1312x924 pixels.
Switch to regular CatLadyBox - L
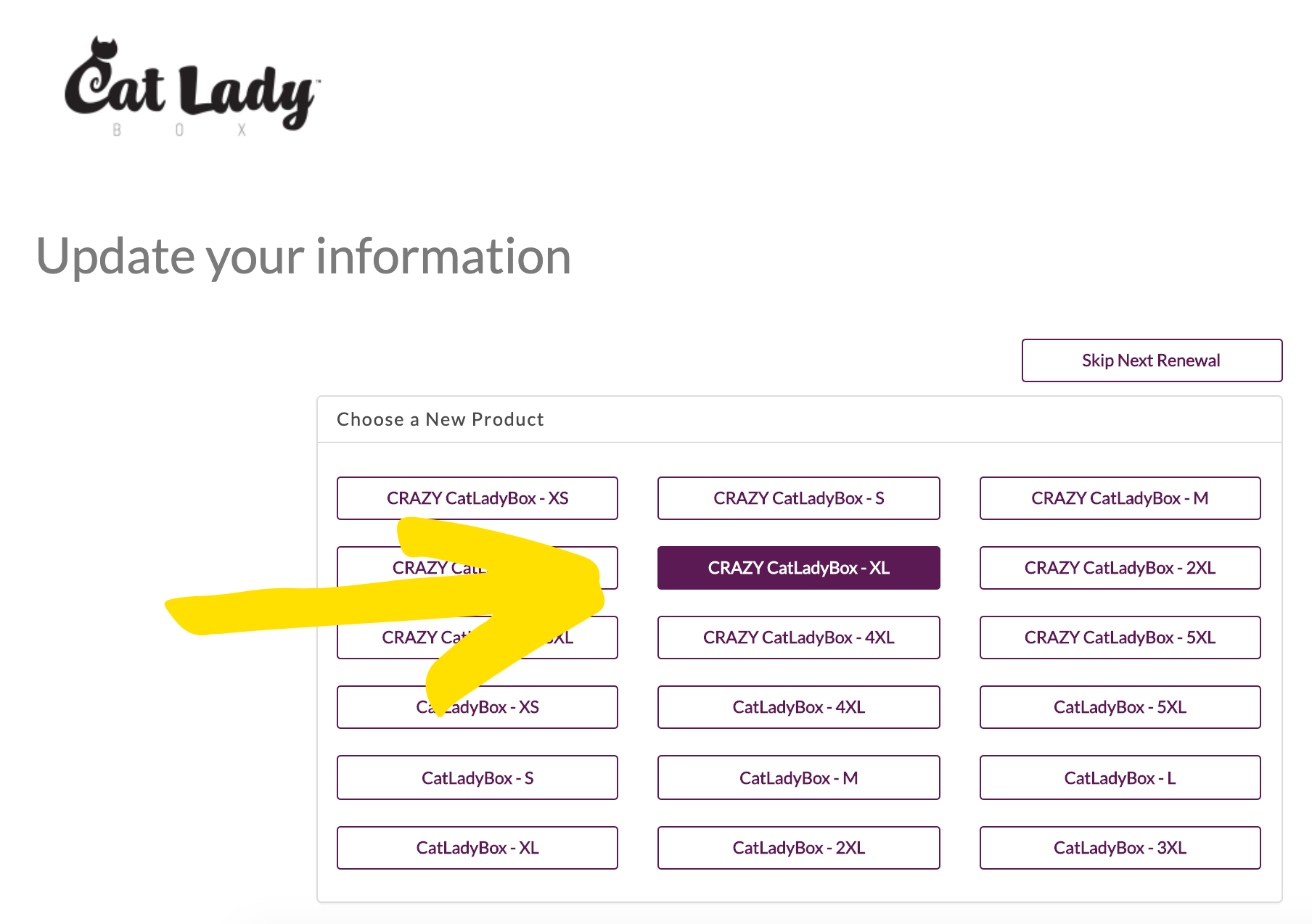[x=1120, y=777]
